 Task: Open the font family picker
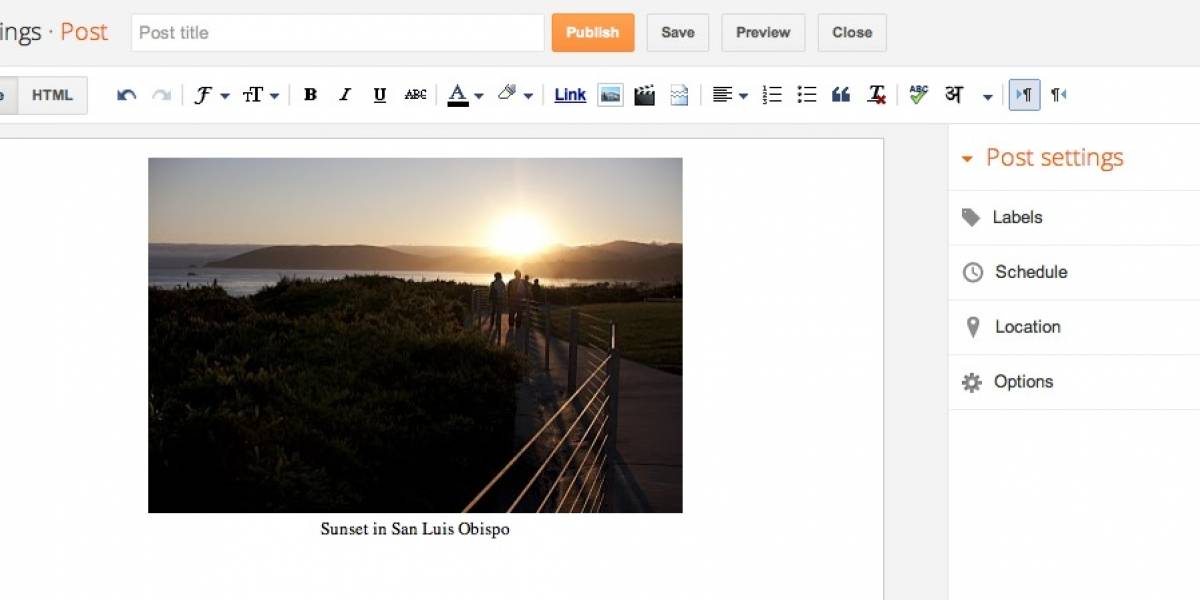coord(211,95)
